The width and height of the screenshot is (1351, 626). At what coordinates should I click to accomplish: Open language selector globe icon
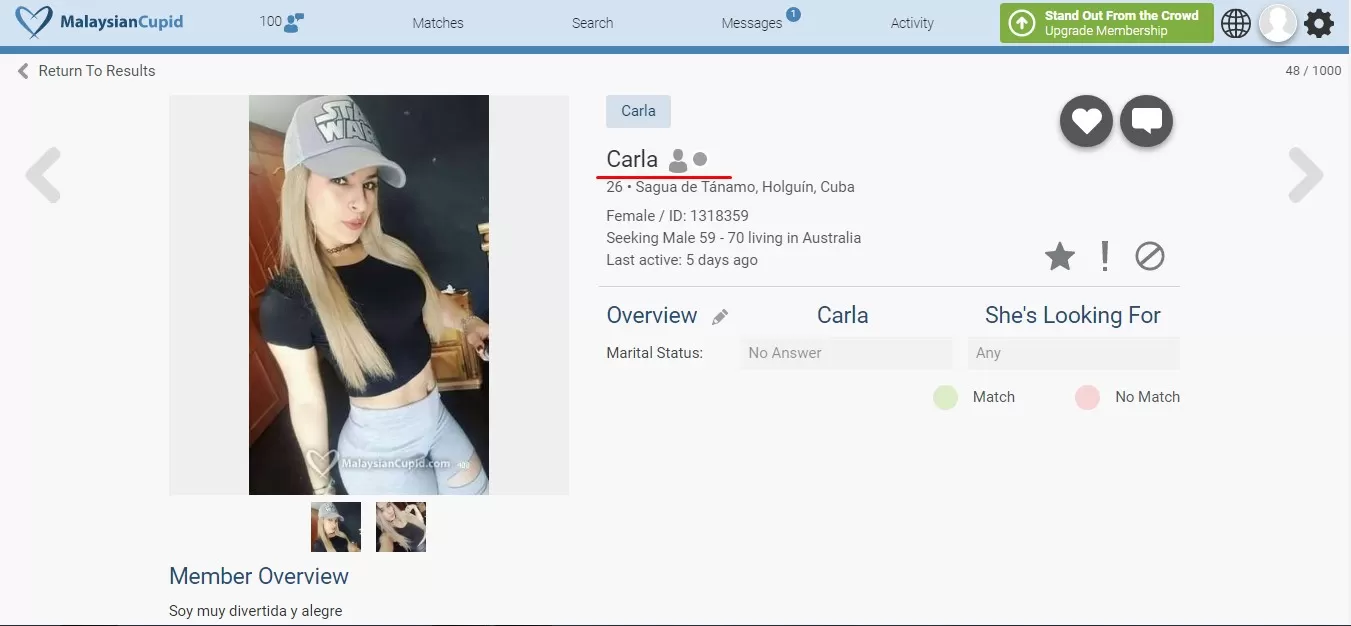(1236, 23)
